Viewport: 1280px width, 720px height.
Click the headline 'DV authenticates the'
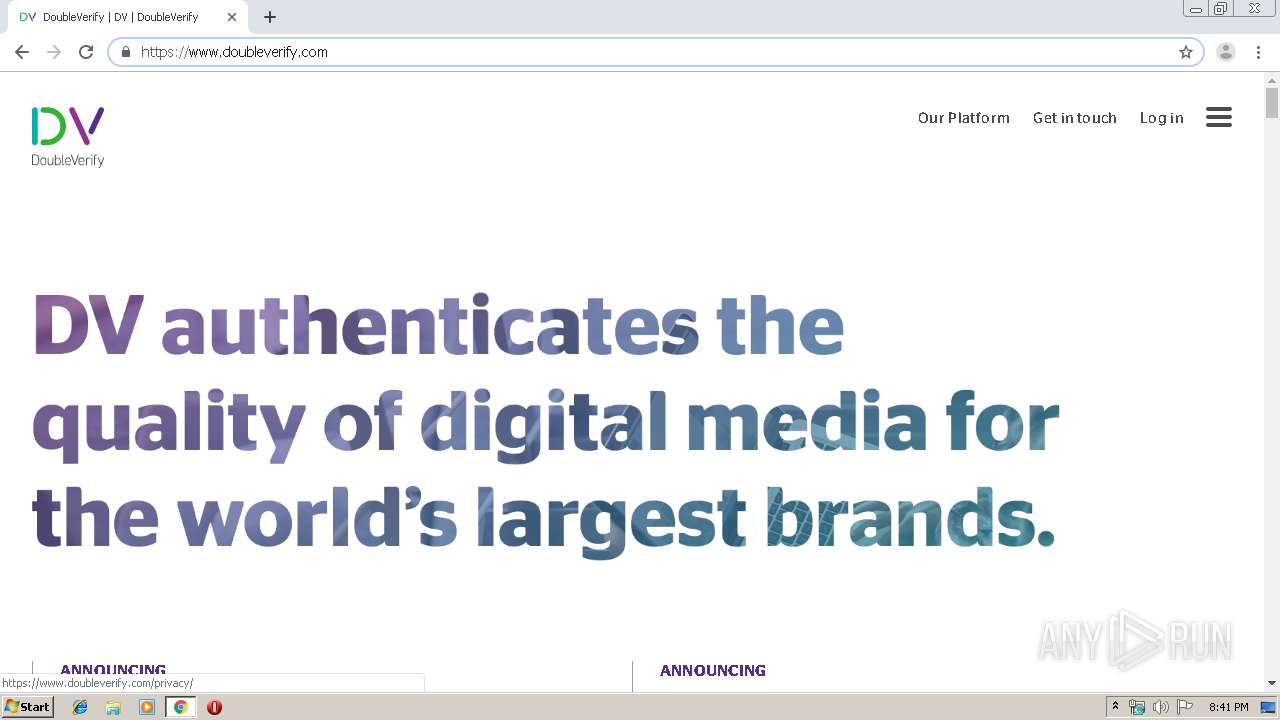tap(438, 326)
